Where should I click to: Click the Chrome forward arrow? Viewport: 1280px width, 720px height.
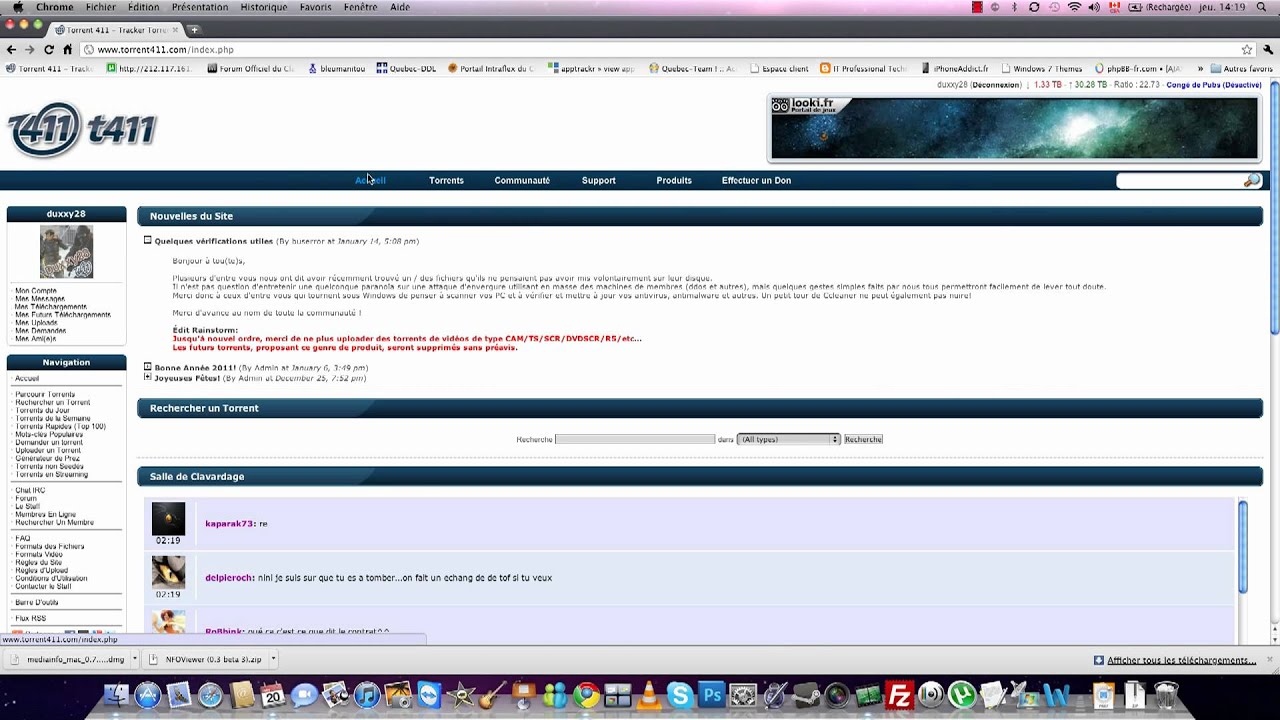[x=30, y=49]
